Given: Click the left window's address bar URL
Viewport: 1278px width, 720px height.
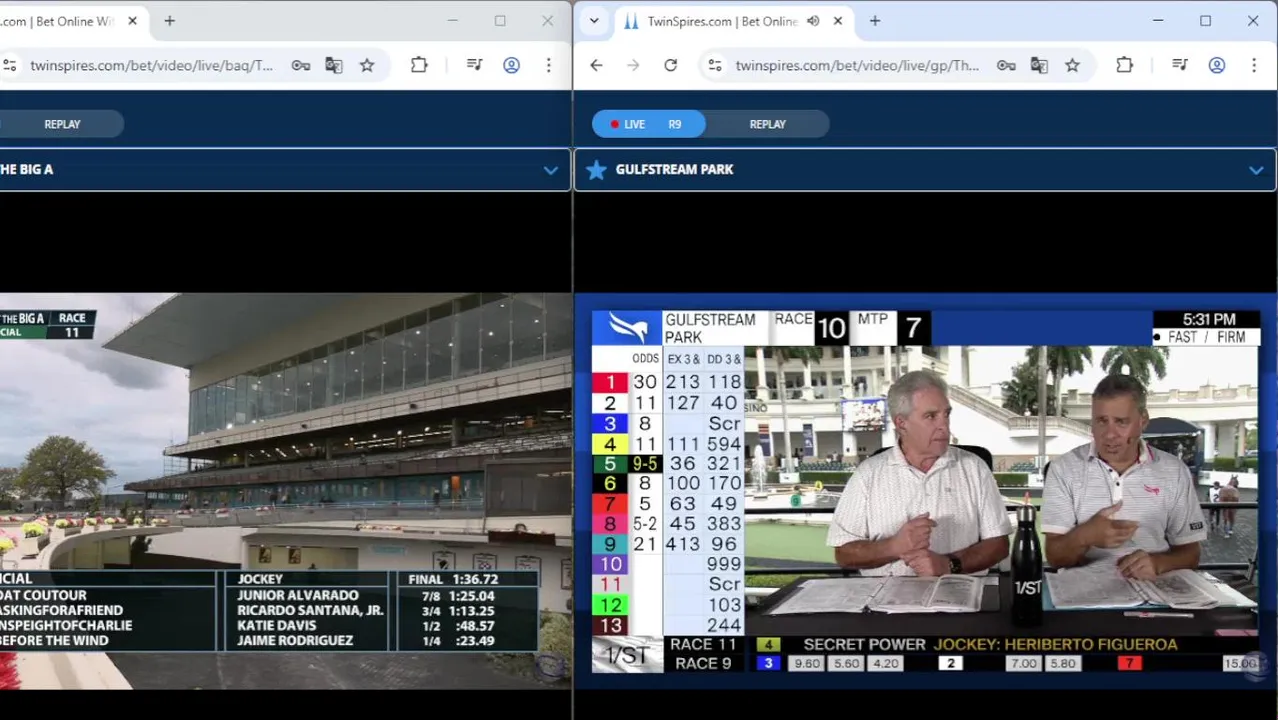Looking at the screenshot, I should pyautogui.click(x=151, y=65).
